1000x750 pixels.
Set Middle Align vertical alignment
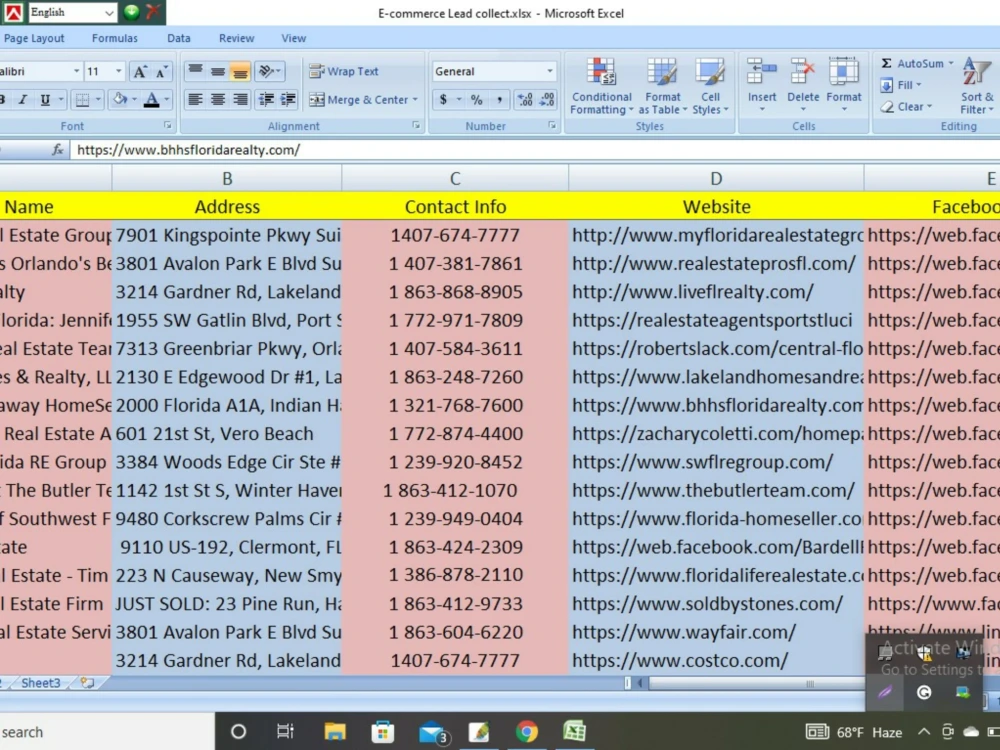pos(217,71)
